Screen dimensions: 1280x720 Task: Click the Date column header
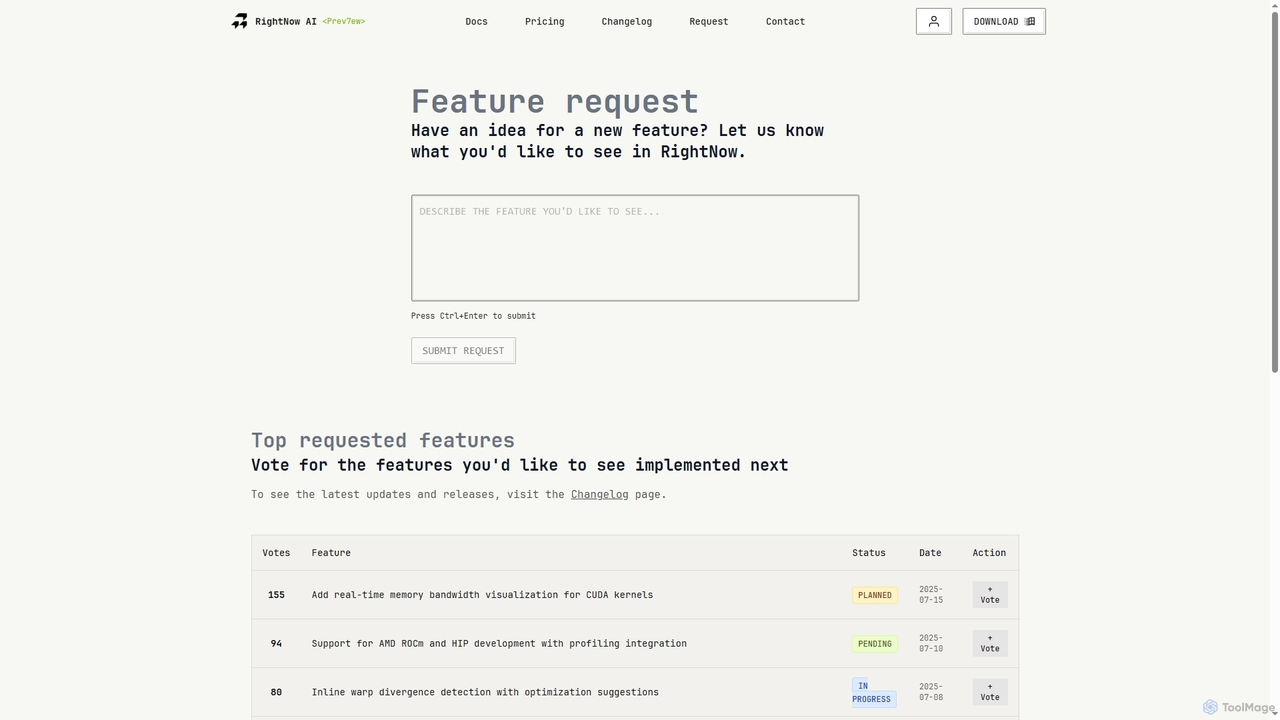930,553
